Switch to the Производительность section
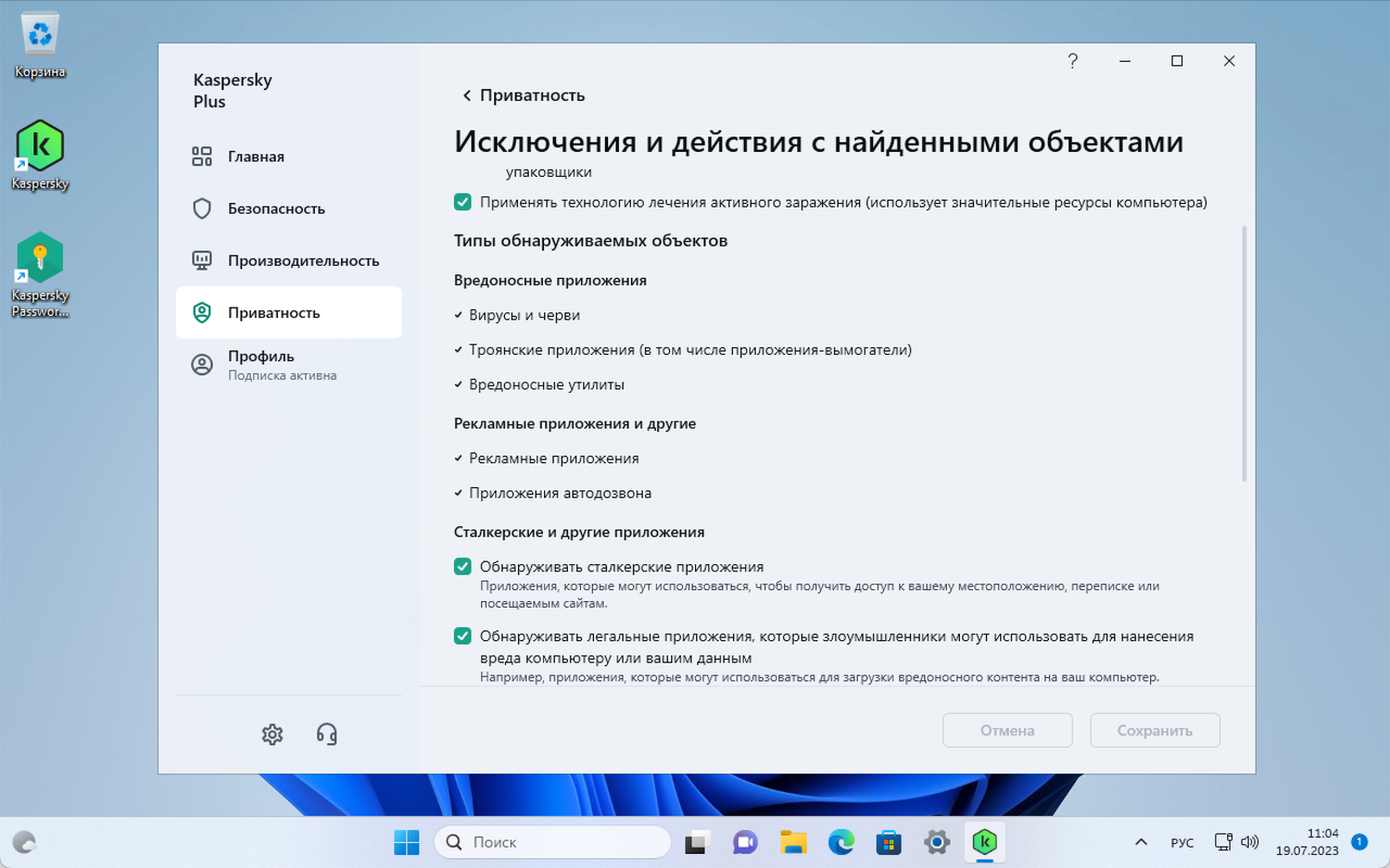 tap(289, 260)
